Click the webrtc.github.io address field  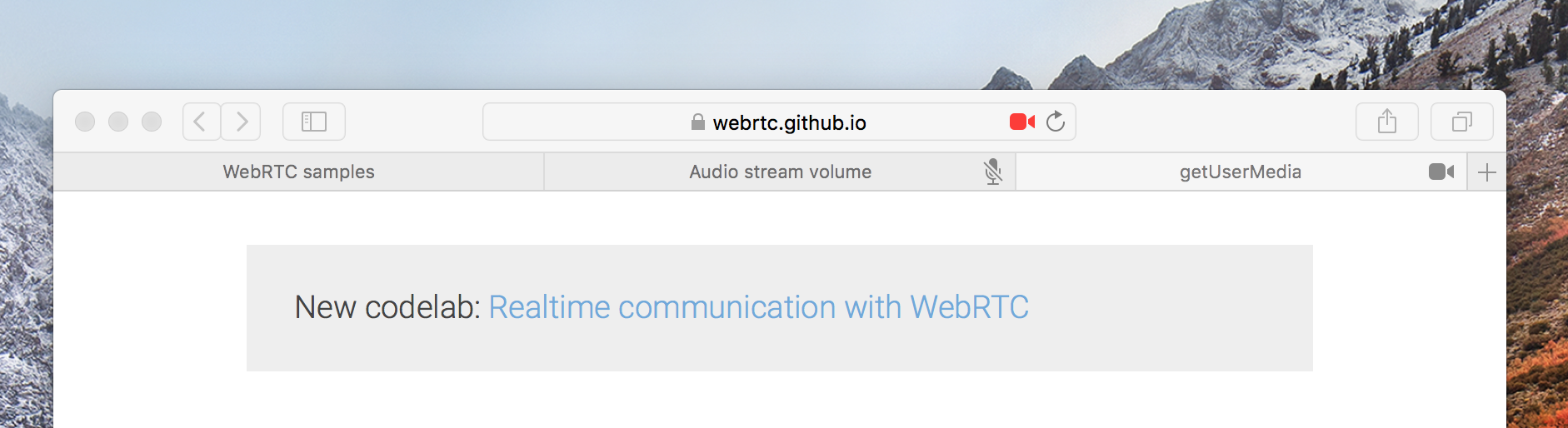click(779, 122)
